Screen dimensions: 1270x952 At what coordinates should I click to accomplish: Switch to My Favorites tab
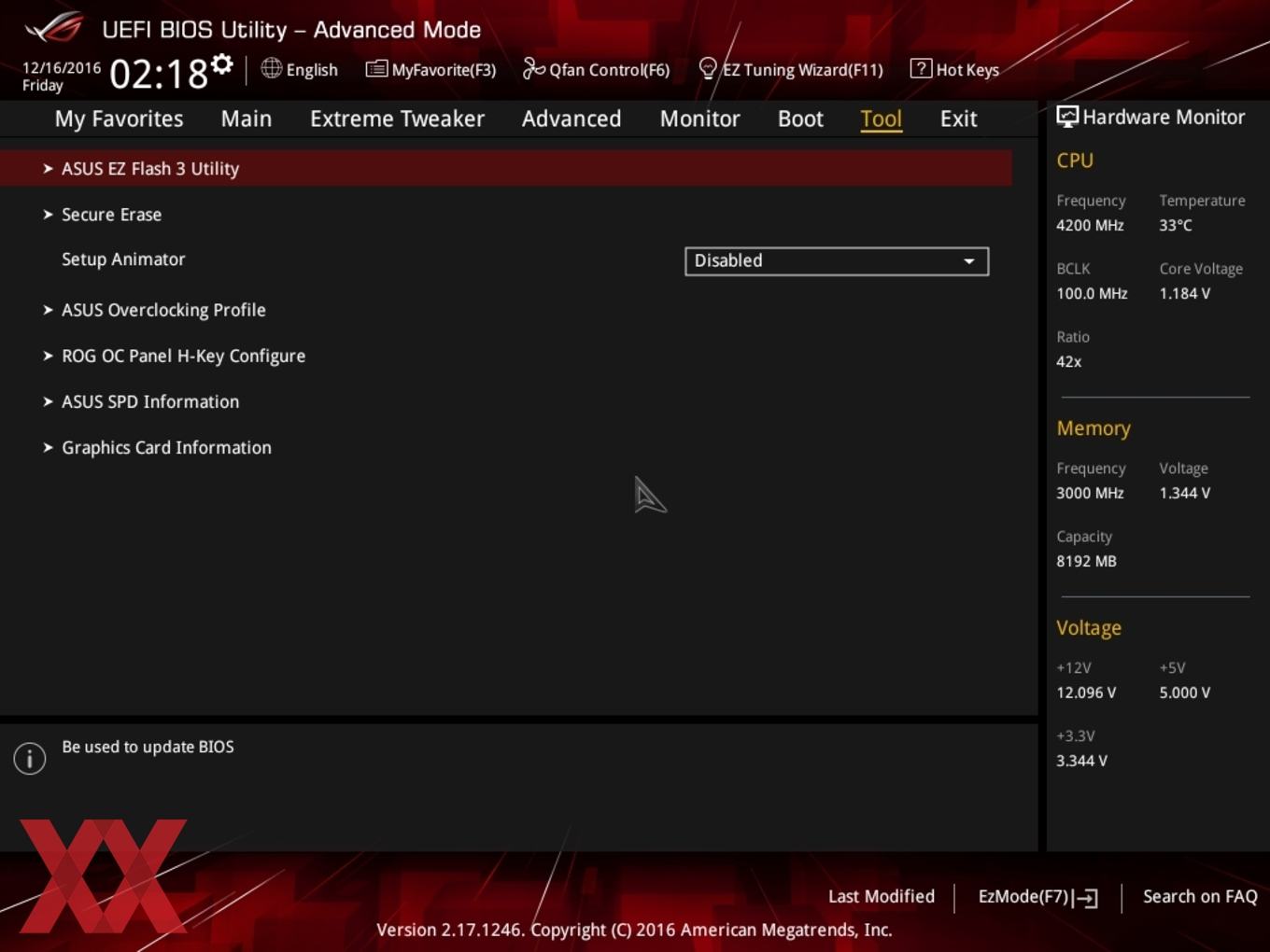(119, 119)
